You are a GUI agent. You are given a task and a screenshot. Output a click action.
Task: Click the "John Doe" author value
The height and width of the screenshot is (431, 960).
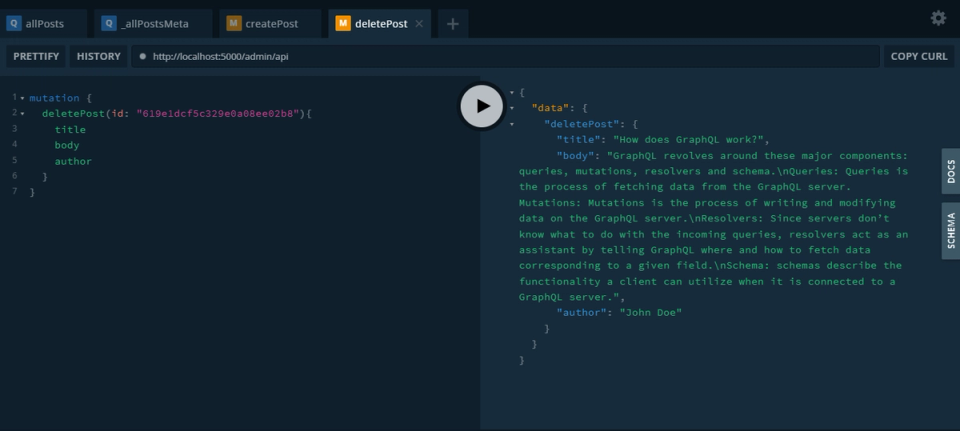click(x=651, y=313)
